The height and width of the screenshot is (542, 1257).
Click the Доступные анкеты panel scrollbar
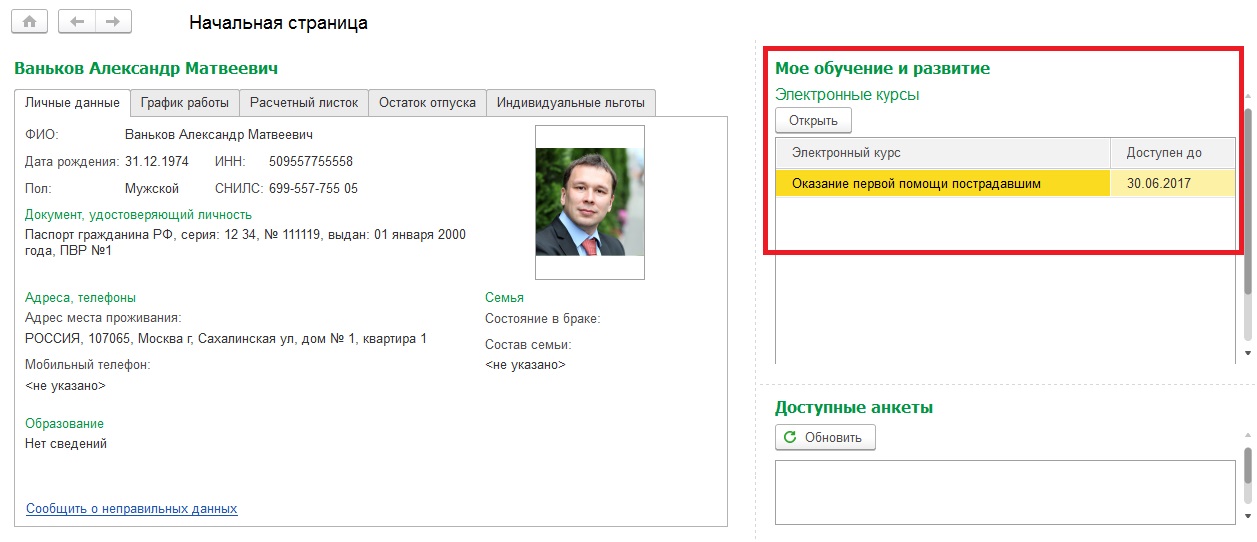pyautogui.click(x=1247, y=476)
